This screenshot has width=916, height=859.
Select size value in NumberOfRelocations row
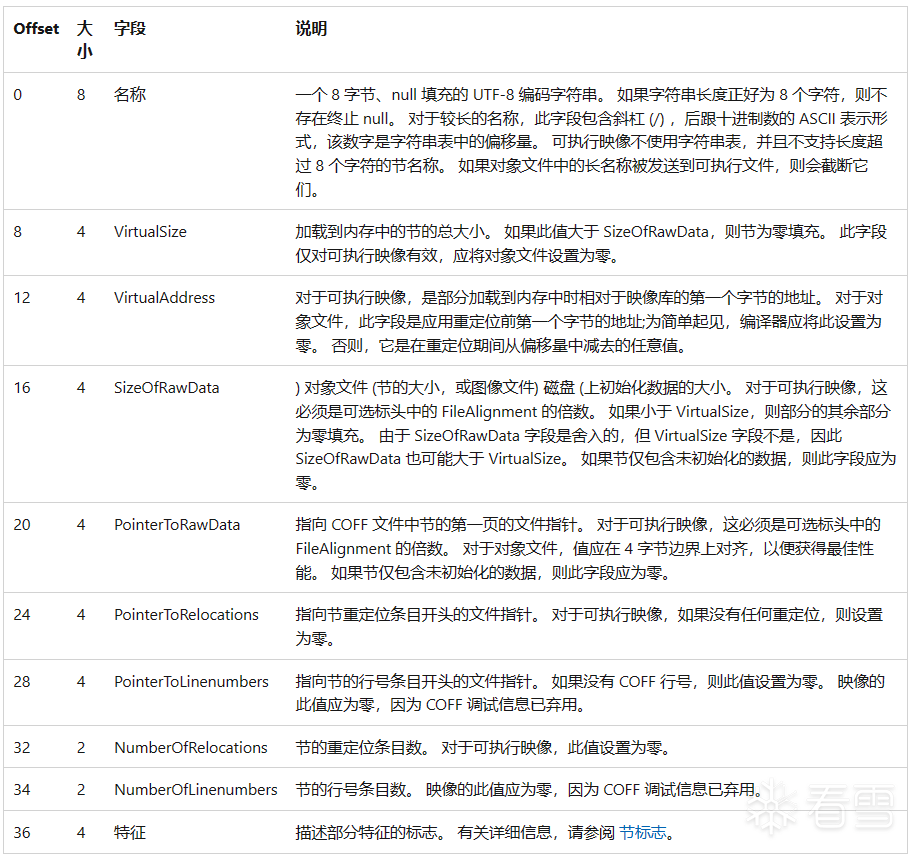(x=81, y=747)
